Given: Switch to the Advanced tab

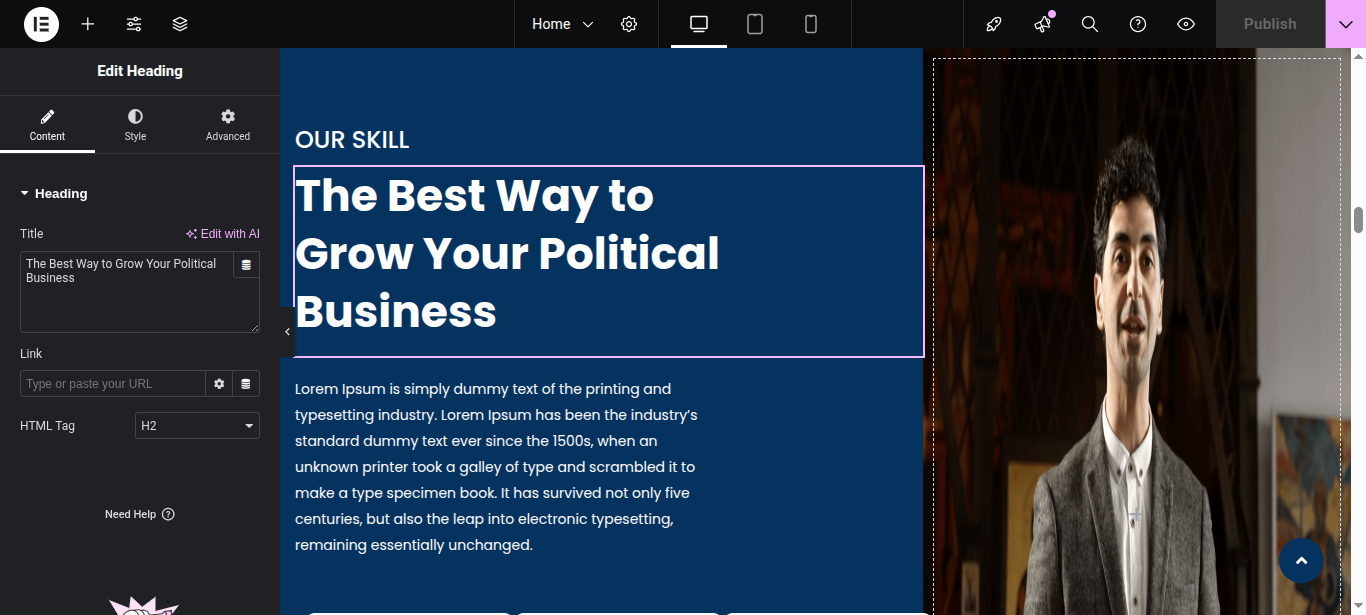Looking at the screenshot, I should pyautogui.click(x=228, y=125).
